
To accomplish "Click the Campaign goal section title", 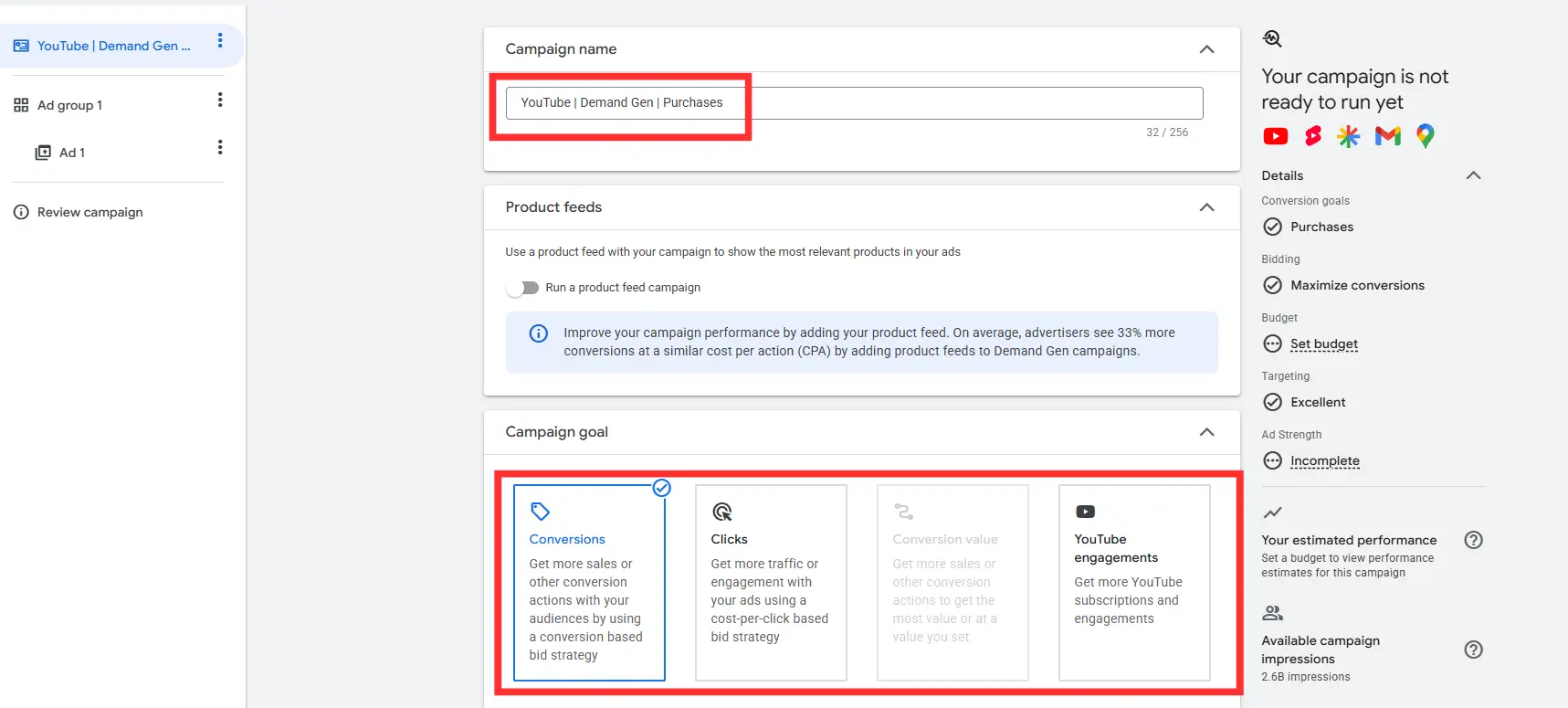I will [557, 432].
